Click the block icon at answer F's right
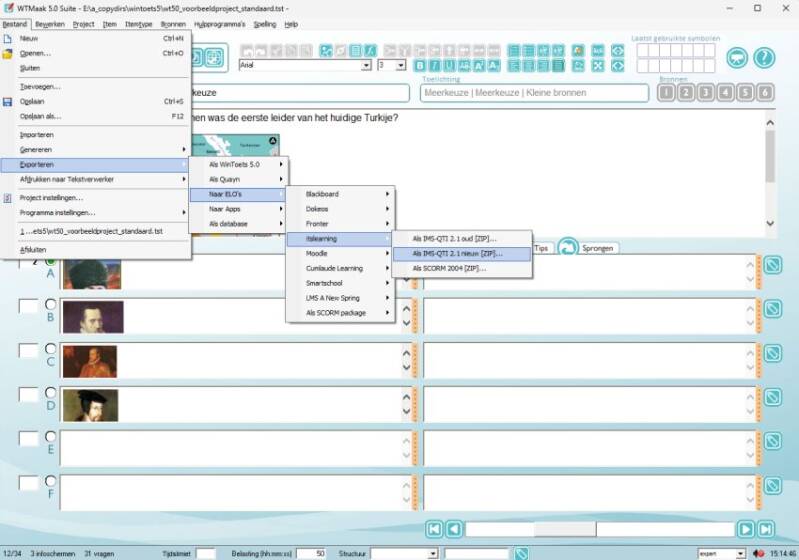Viewport: 799px width, 560px height. [773, 486]
